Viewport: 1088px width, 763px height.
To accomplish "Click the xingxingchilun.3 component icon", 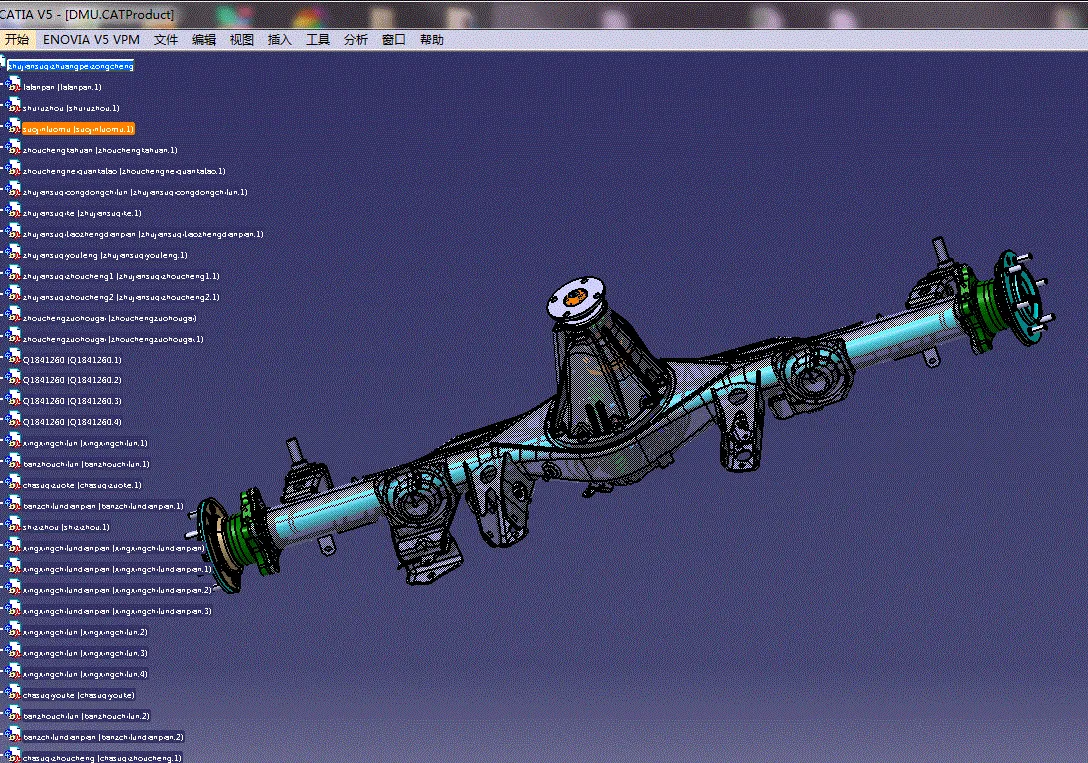I will click(x=14, y=651).
